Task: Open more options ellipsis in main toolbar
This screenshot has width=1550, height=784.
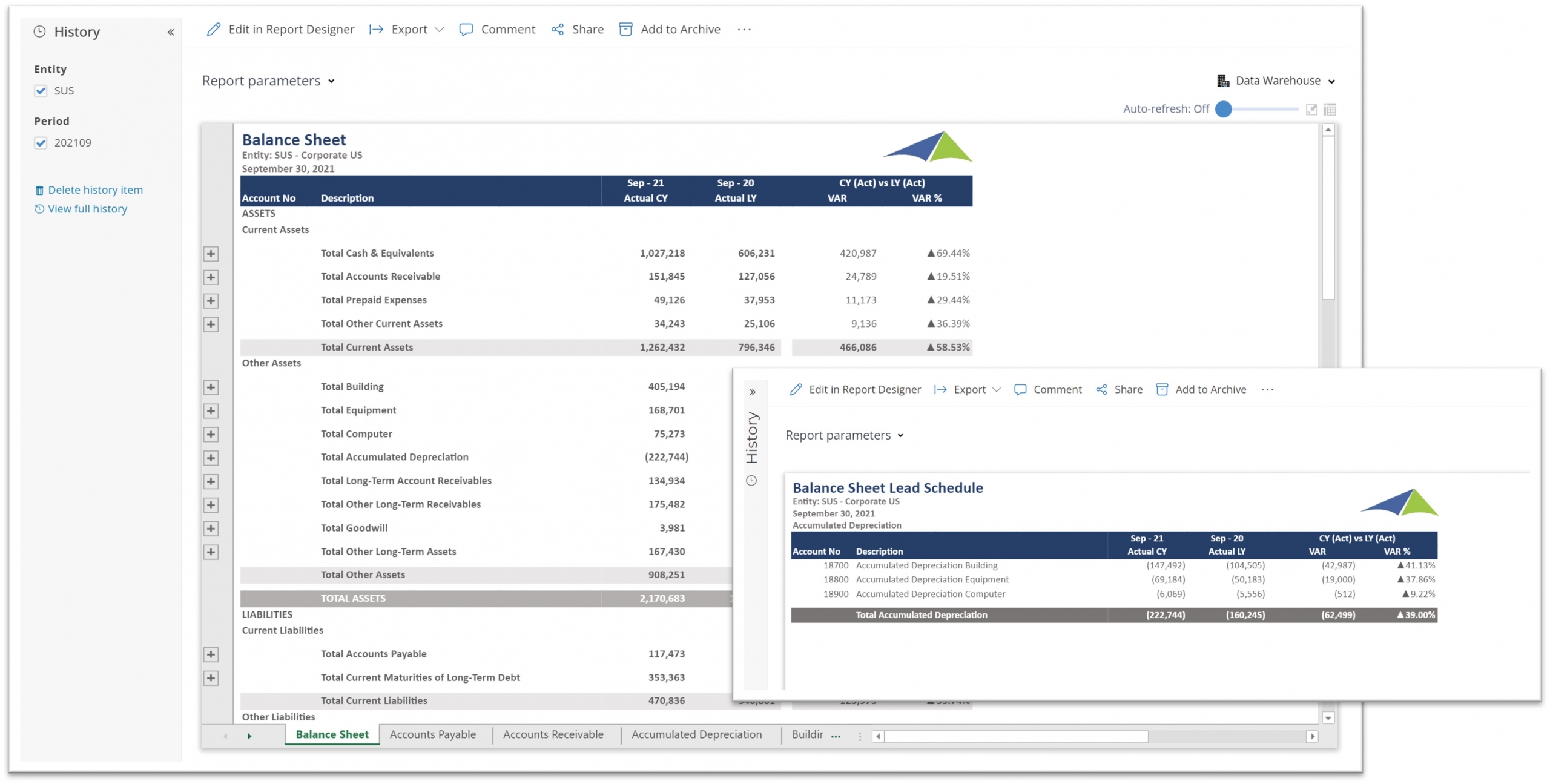Action: [744, 29]
